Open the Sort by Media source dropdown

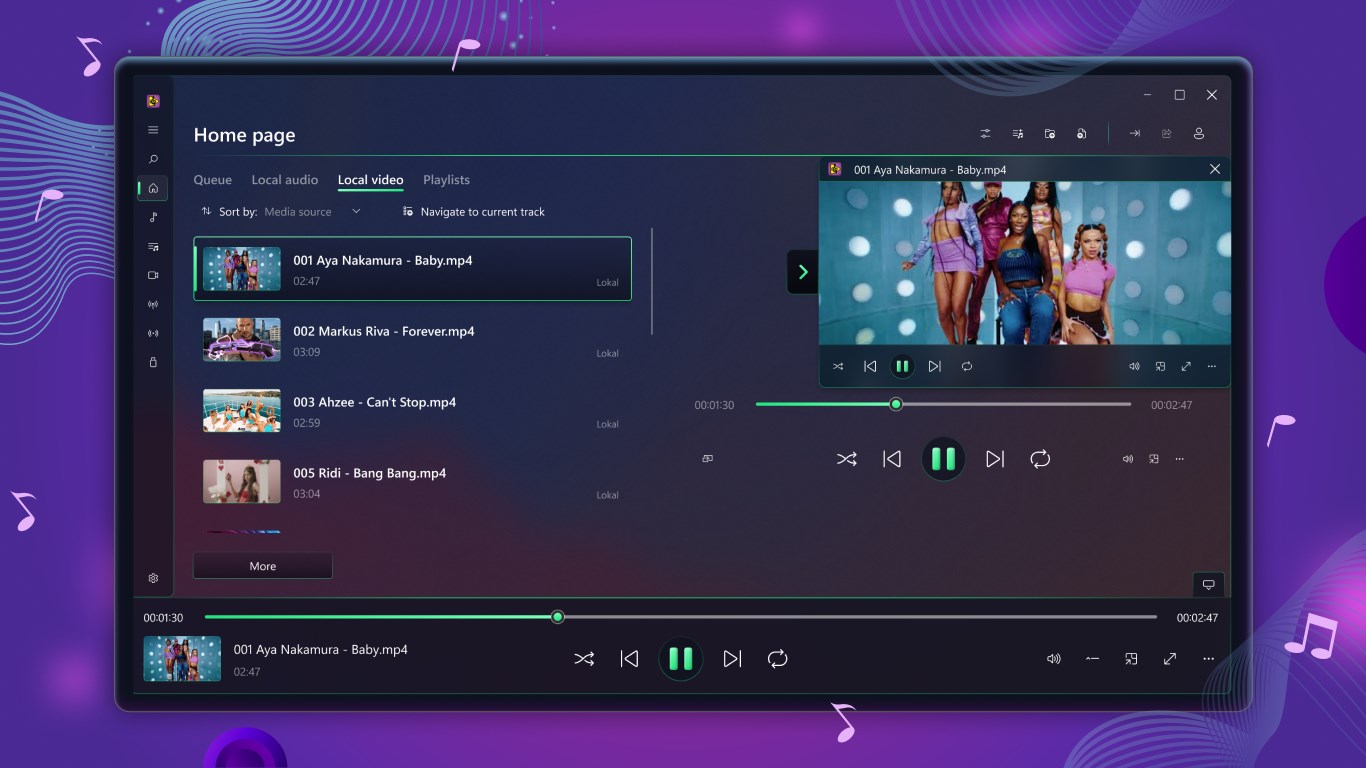(x=312, y=212)
